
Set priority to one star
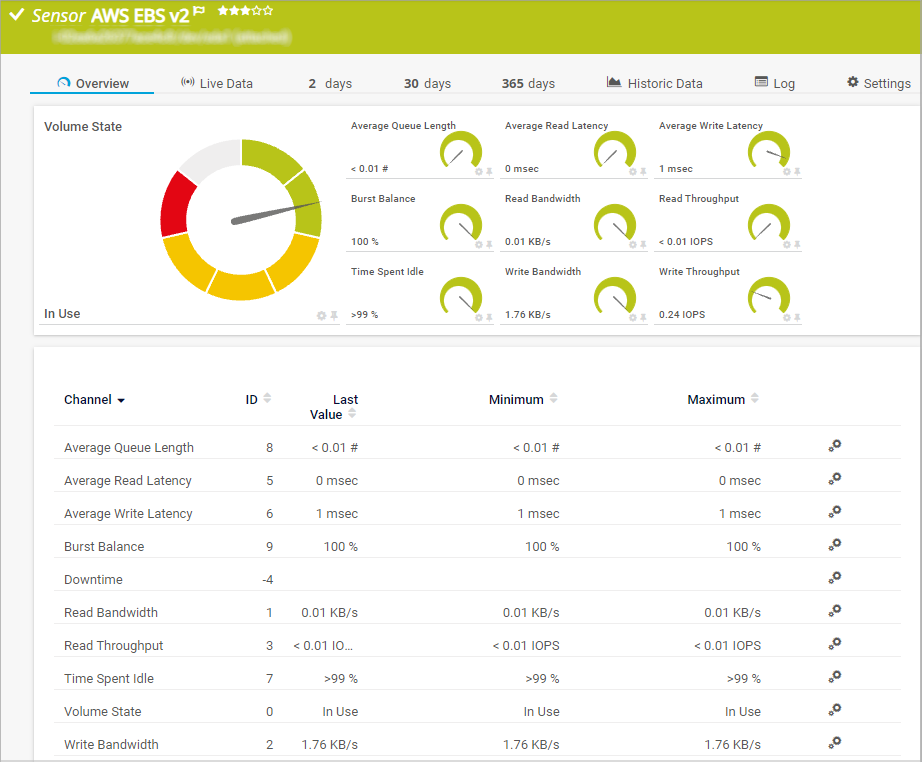click(223, 10)
